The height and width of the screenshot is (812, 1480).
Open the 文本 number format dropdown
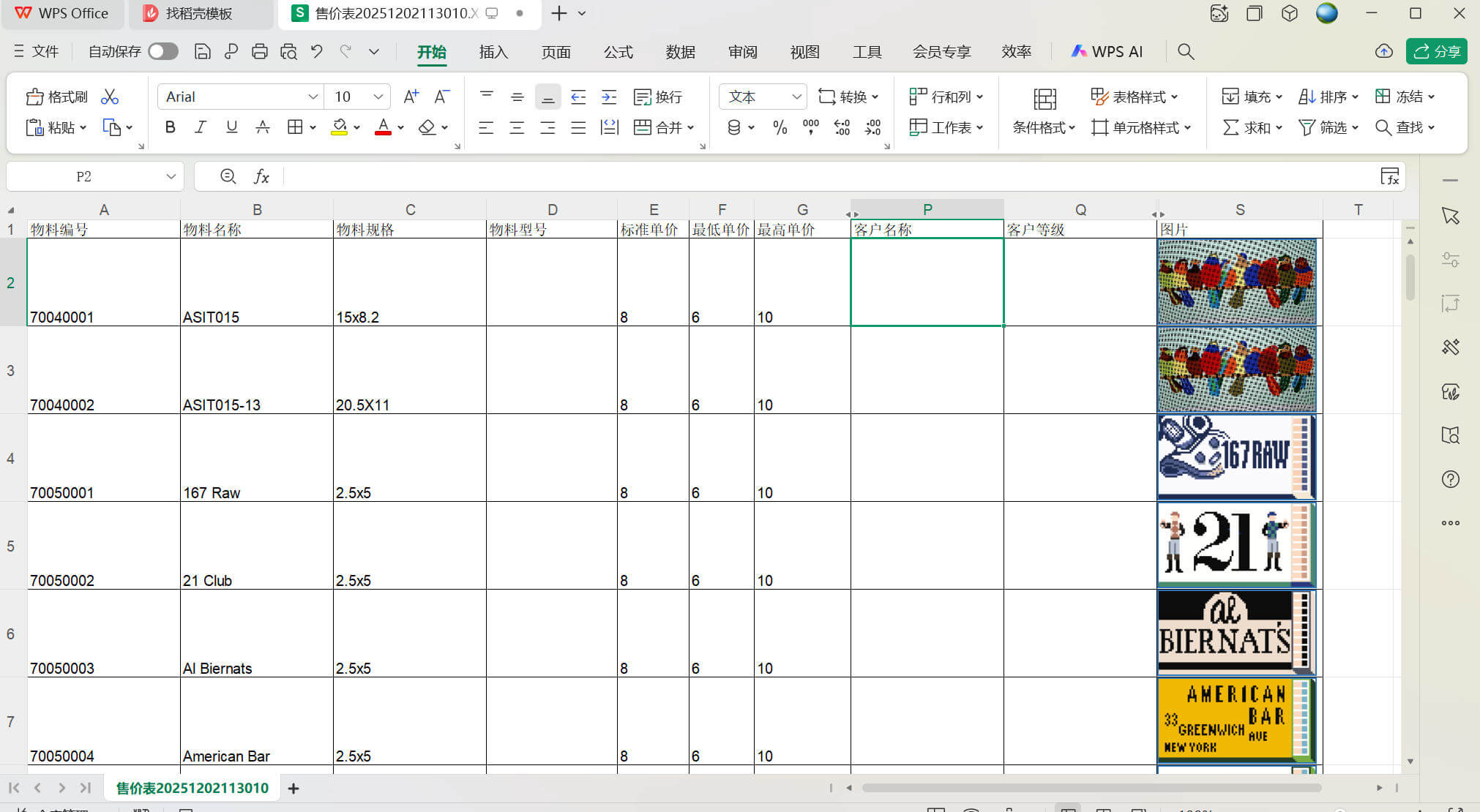[x=796, y=97]
